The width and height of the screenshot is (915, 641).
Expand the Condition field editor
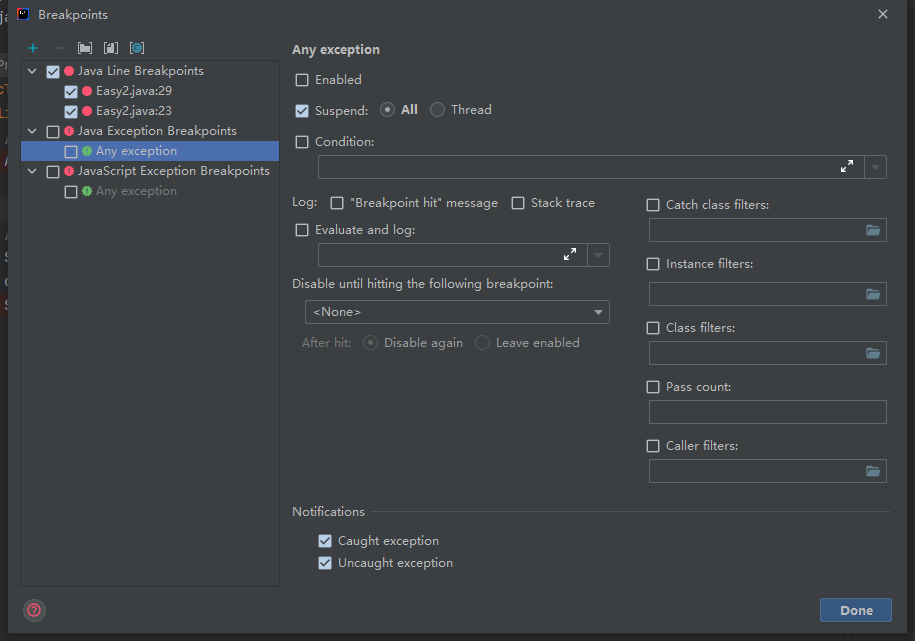(847, 166)
